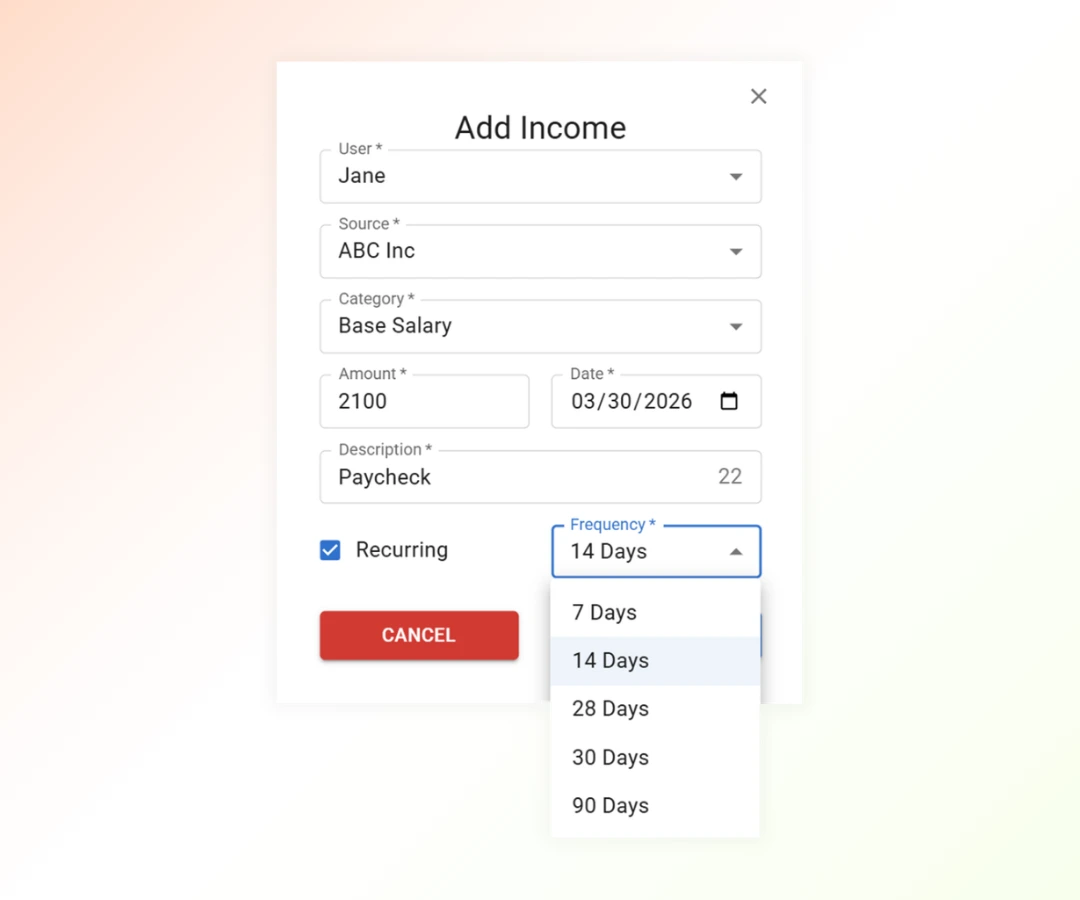Focus the Date field 03/30/2026

[656, 401]
